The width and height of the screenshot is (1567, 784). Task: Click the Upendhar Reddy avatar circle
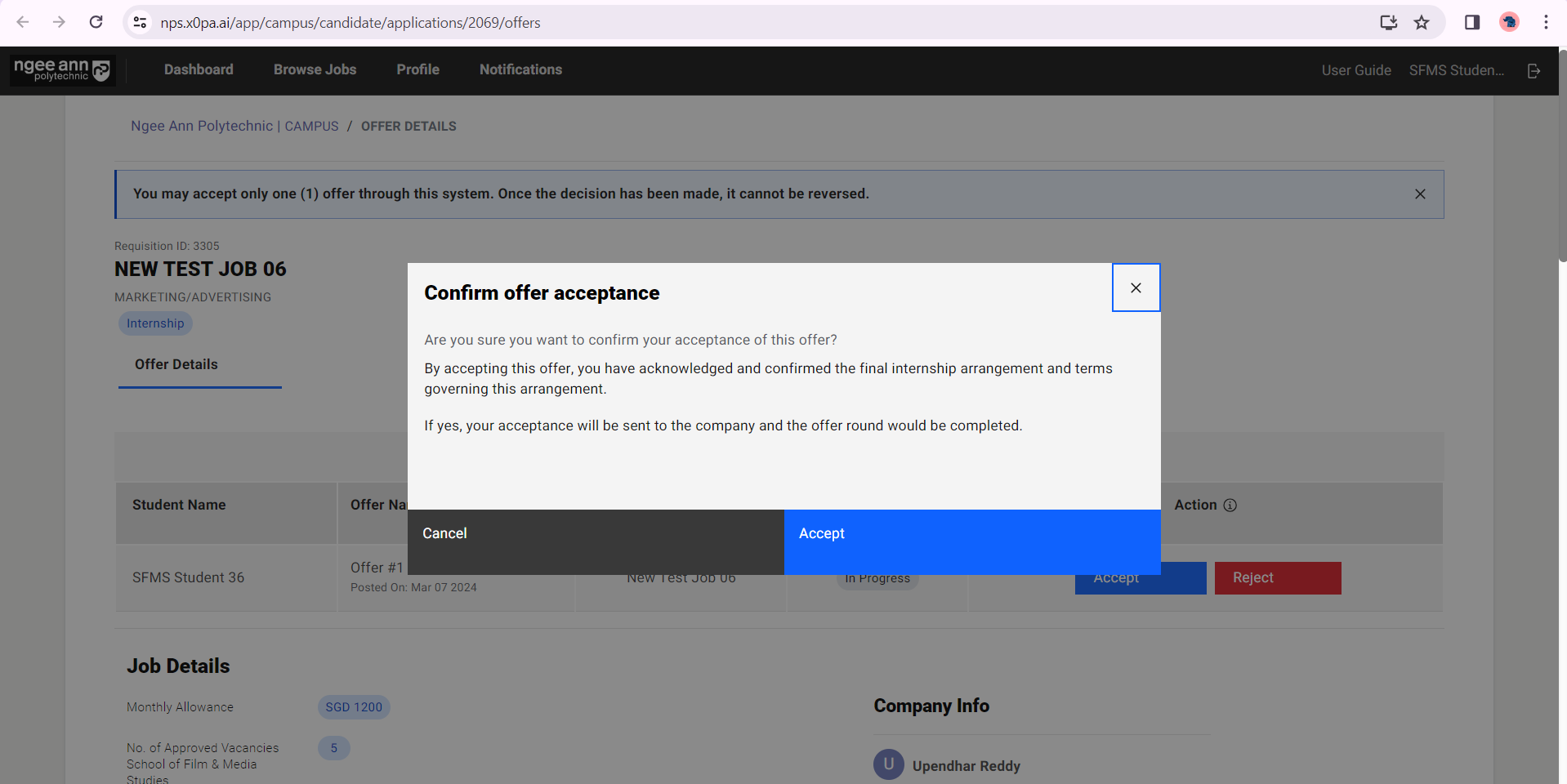(x=888, y=765)
